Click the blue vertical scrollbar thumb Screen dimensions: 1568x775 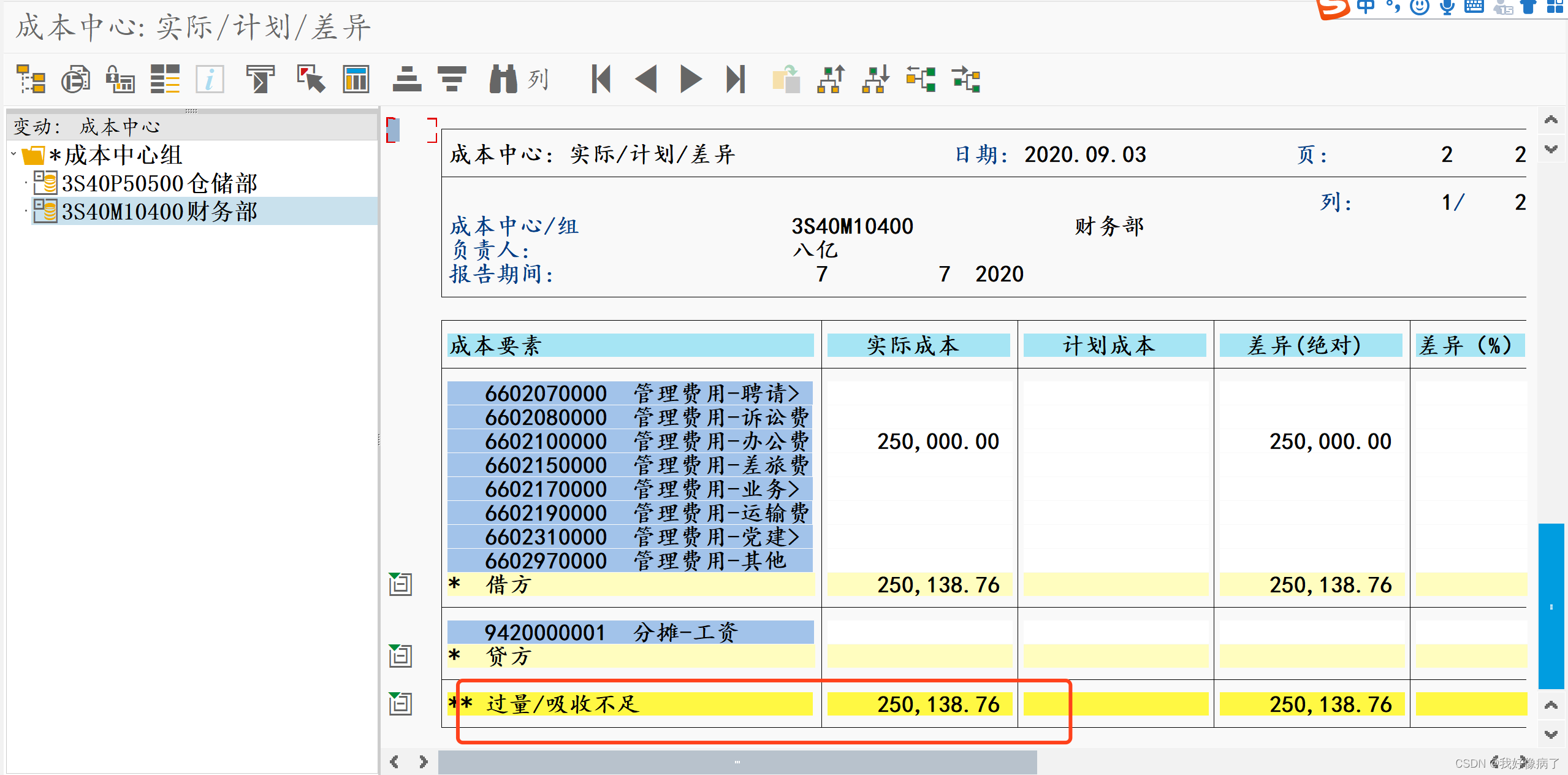point(1551,606)
